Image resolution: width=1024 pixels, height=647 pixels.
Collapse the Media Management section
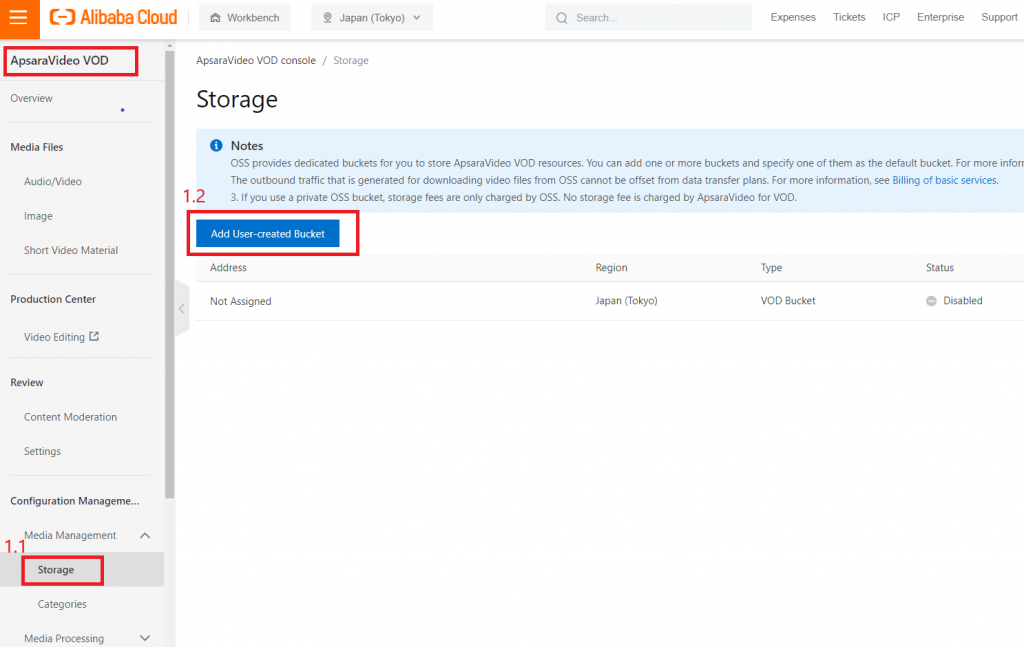coord(145,535)
